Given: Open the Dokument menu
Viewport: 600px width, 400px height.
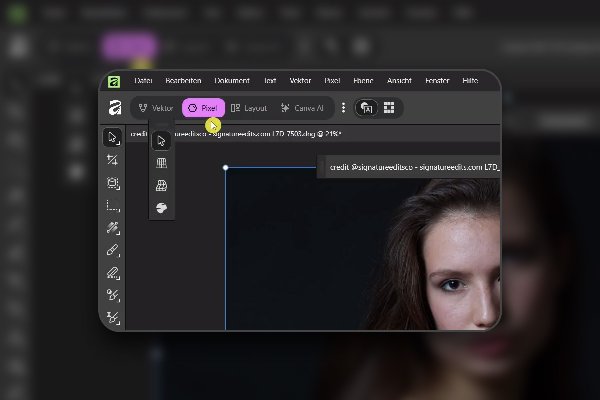Looking at the screenshot, I should coord(232,80).
